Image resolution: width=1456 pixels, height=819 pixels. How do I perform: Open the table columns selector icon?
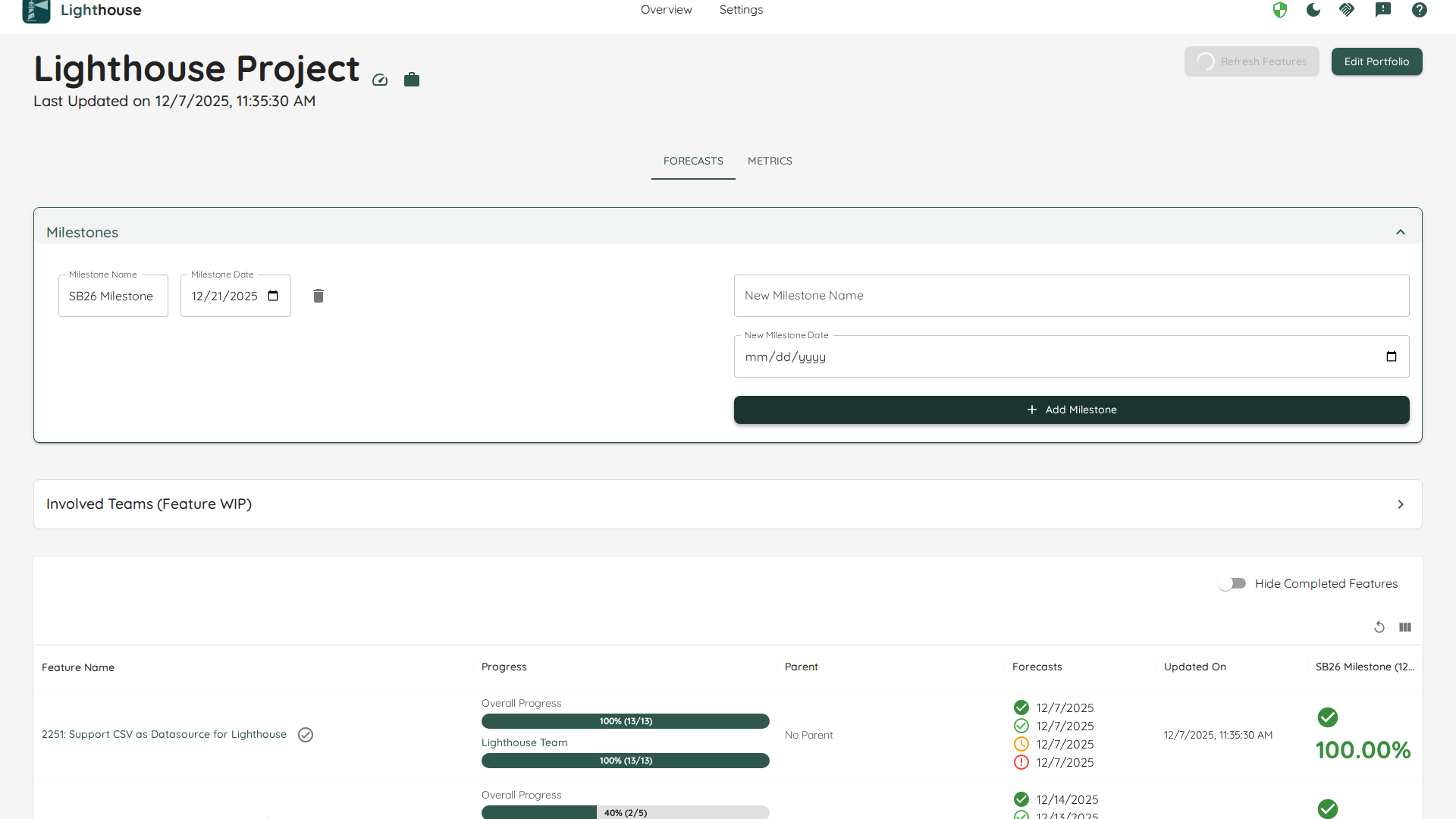point(1405,627)
